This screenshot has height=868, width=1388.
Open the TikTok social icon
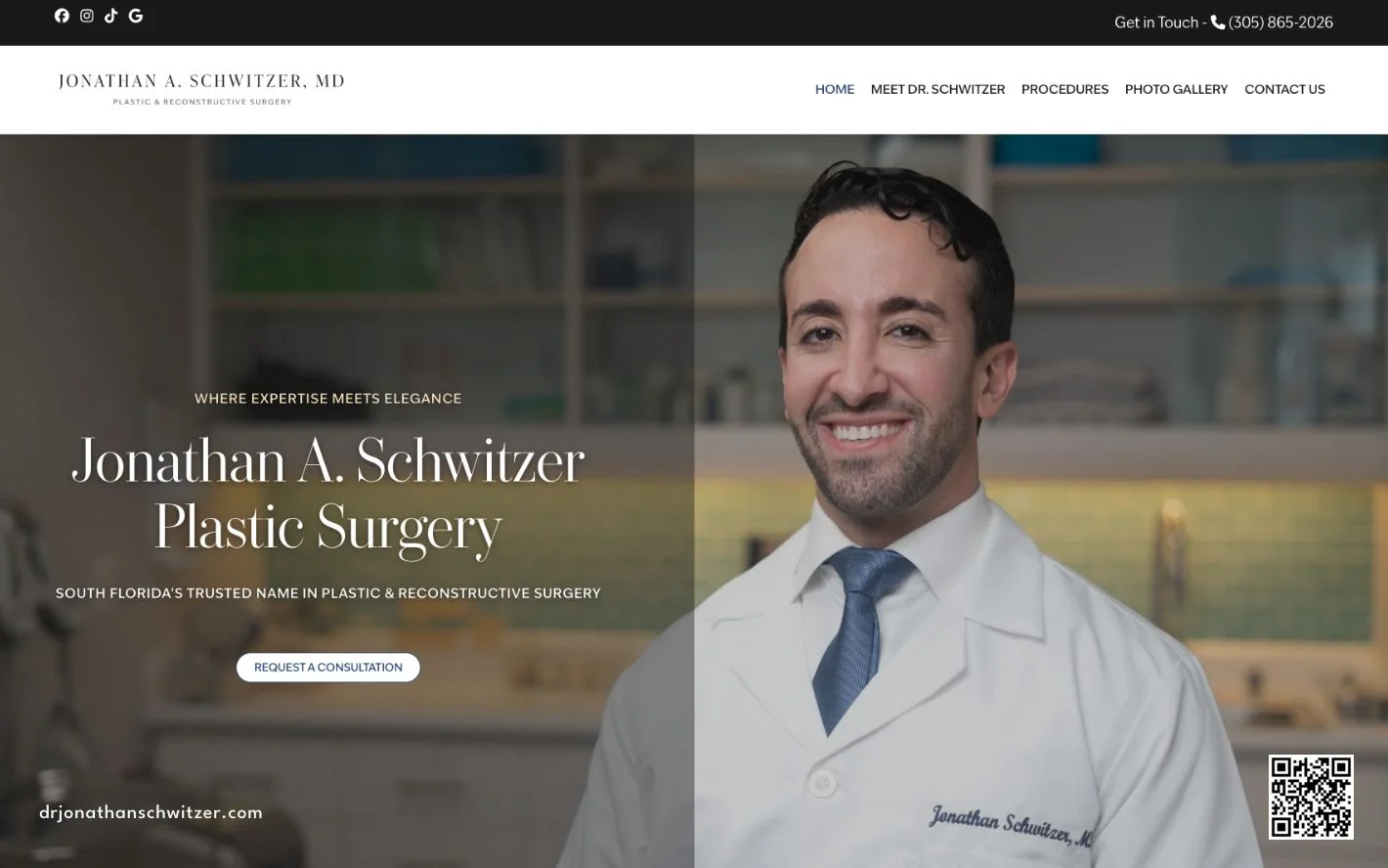coord(111,16)
